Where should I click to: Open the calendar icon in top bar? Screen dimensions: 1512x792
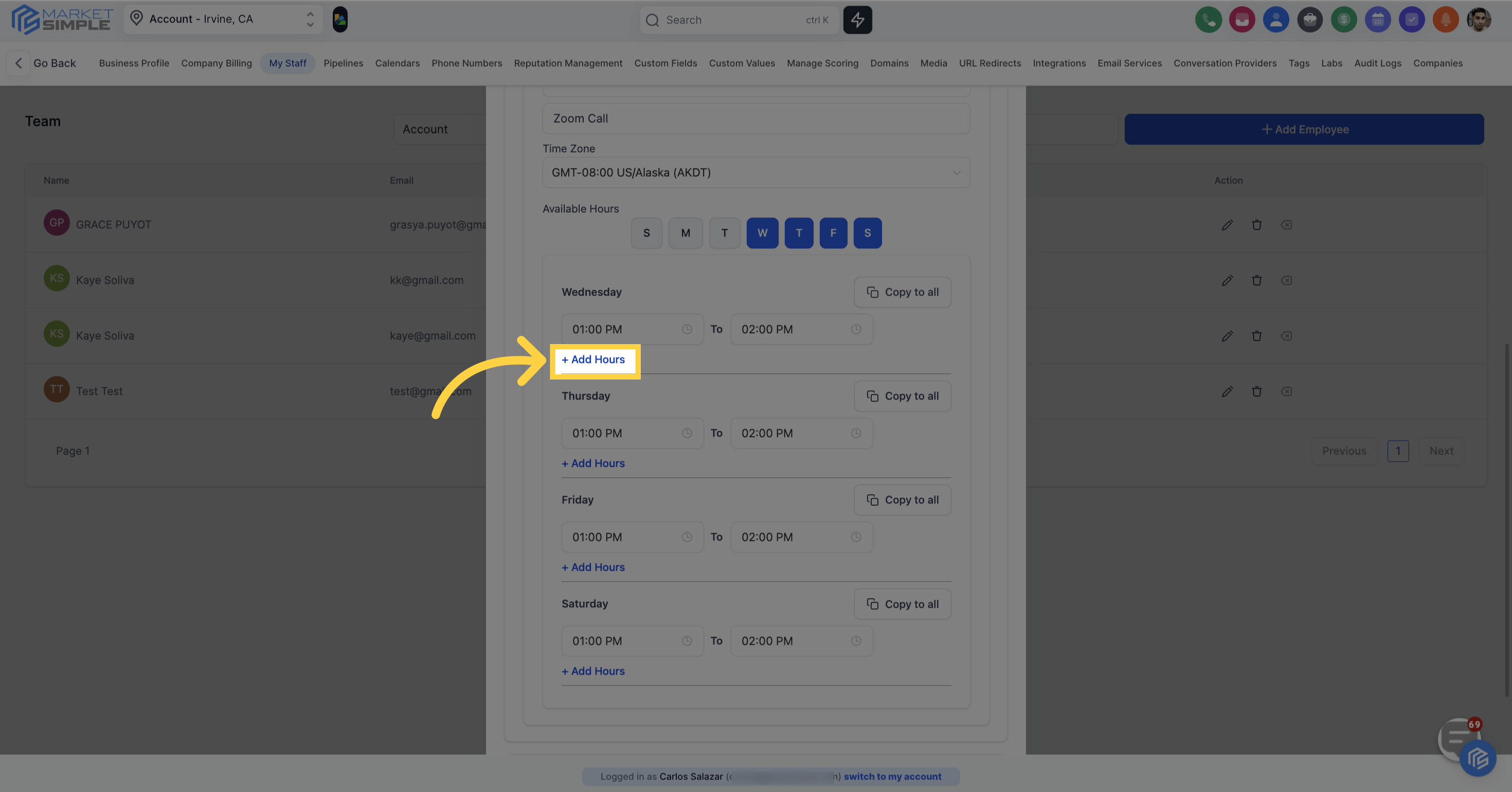click(1378, 20)
